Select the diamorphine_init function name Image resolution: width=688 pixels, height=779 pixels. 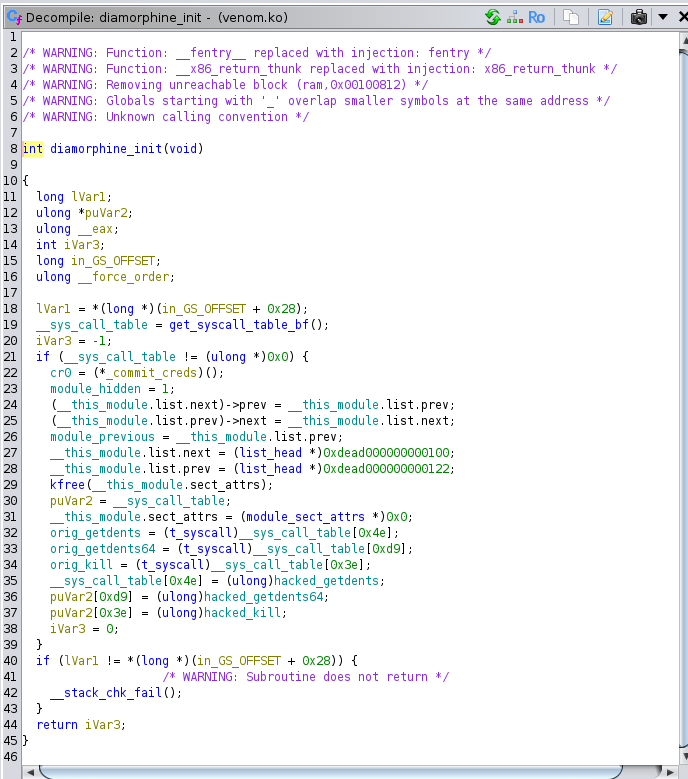(x=106, y=149)
